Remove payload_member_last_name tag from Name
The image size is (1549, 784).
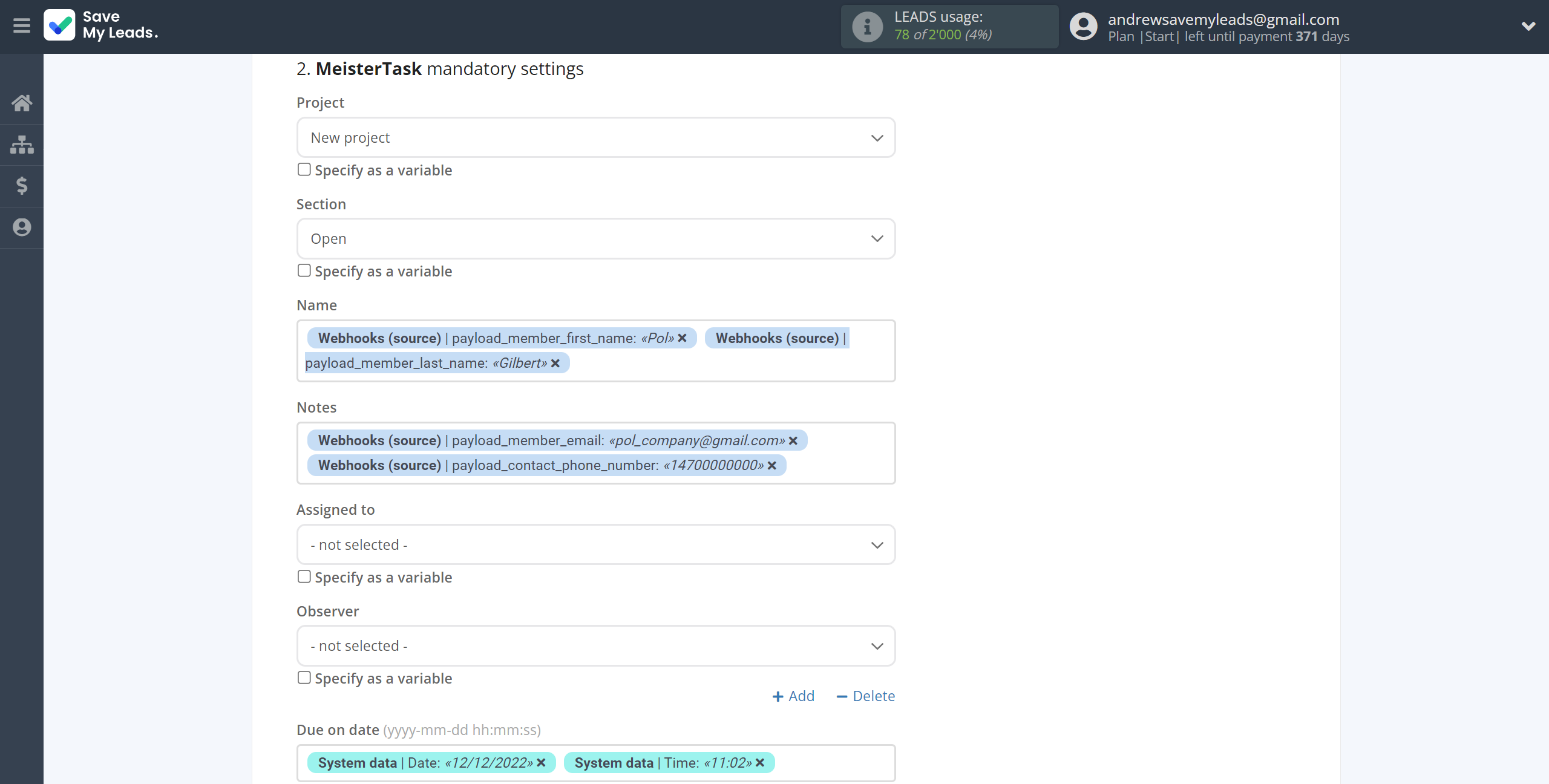point(555,363)
